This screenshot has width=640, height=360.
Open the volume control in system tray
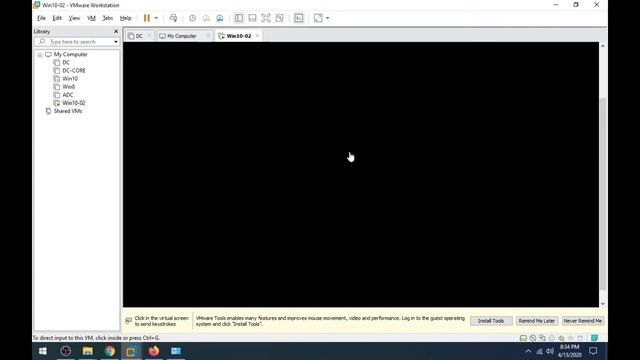pos(550,351)
